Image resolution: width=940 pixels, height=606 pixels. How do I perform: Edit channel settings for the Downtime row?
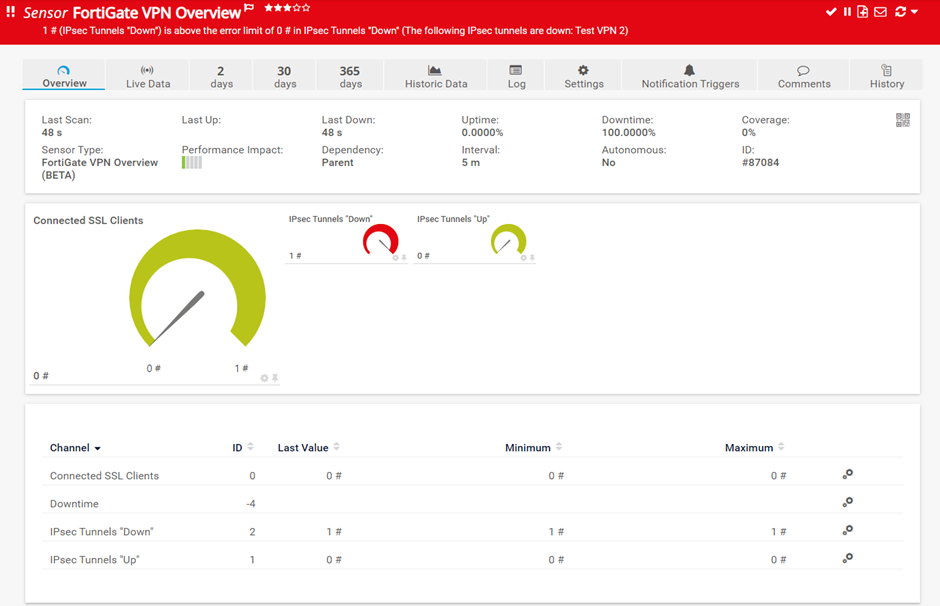(x=847, y=502)
